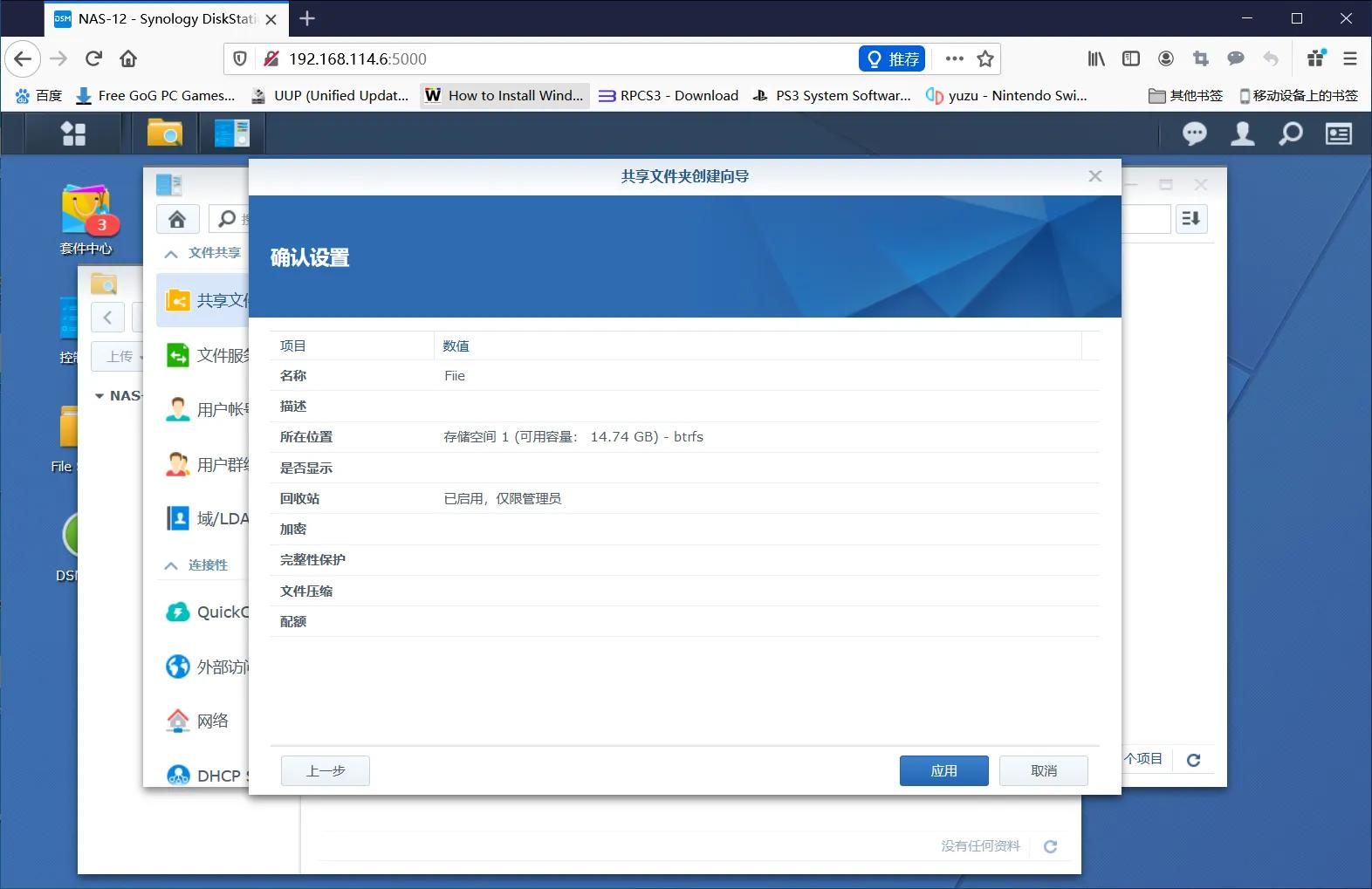
Task: Click the 应用 apply button
Action: coord(943,770)
